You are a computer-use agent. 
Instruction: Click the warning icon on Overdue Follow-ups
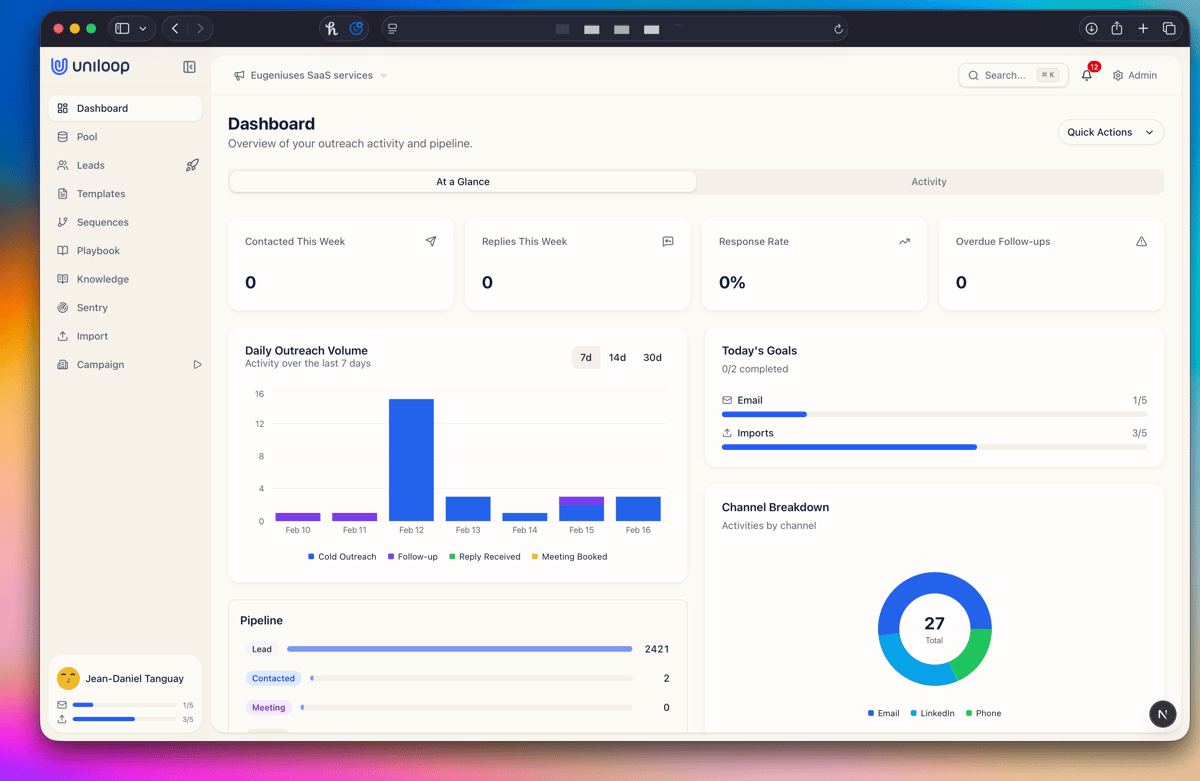coord(1141,241)
